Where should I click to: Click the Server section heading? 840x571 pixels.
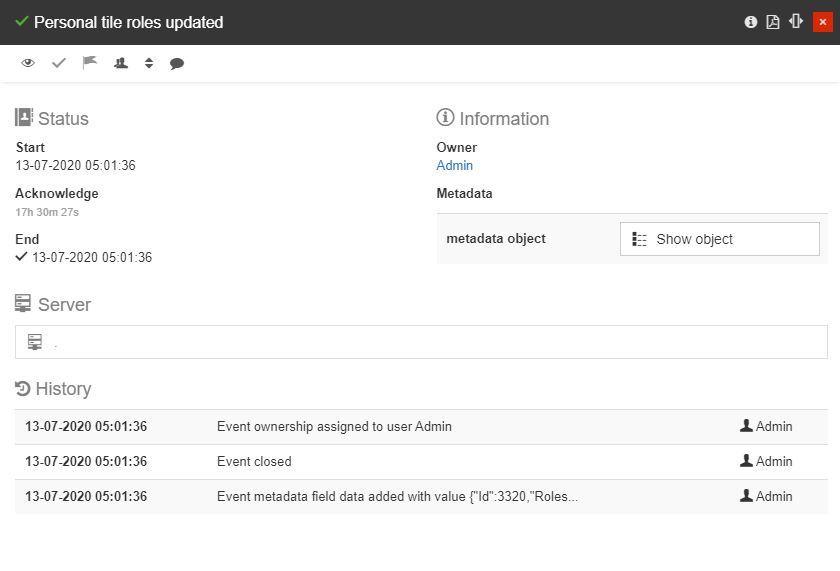(53, 304)
